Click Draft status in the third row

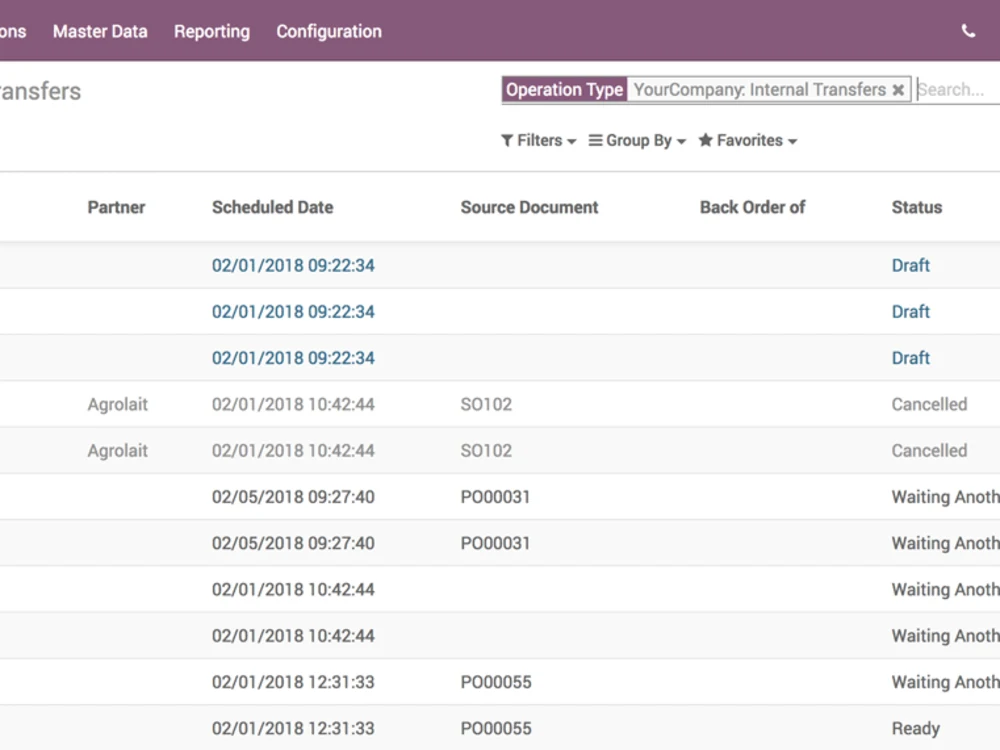tap(910, 358)
